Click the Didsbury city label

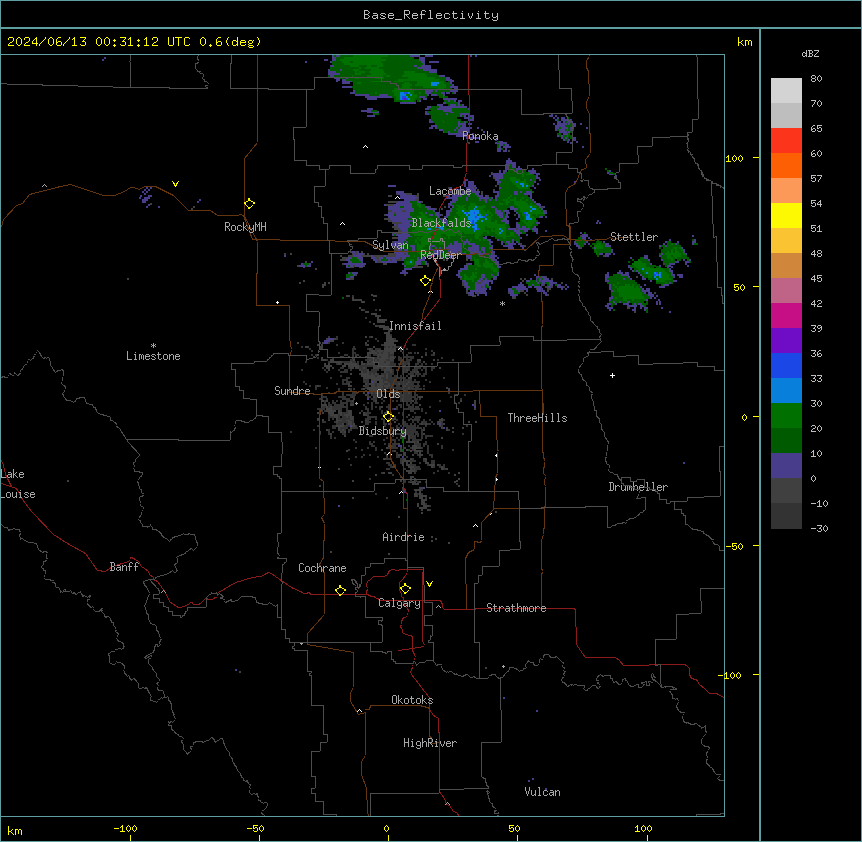coord(383,431)
